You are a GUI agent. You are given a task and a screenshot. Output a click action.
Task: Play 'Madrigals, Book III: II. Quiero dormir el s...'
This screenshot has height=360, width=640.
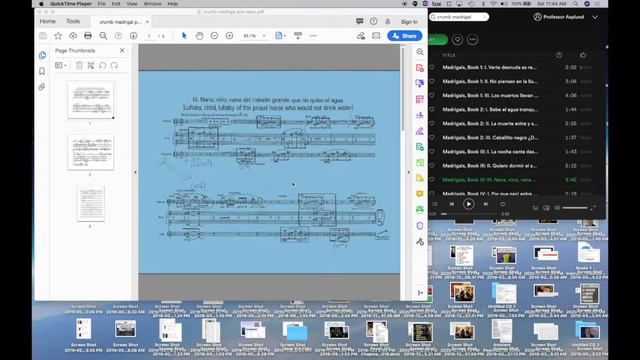pos(490,166)
